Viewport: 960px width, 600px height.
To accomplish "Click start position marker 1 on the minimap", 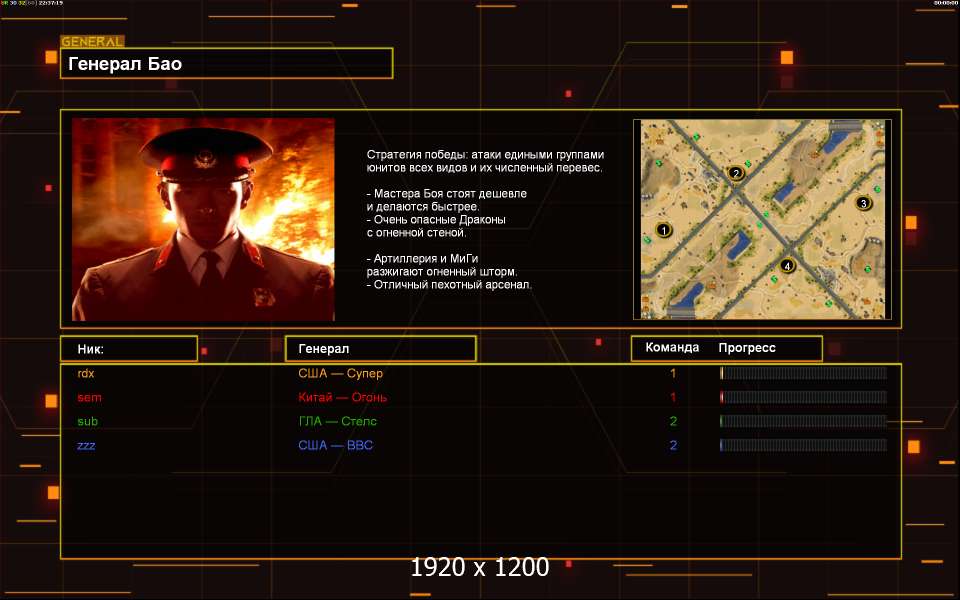I will click(x=663, y=230).
